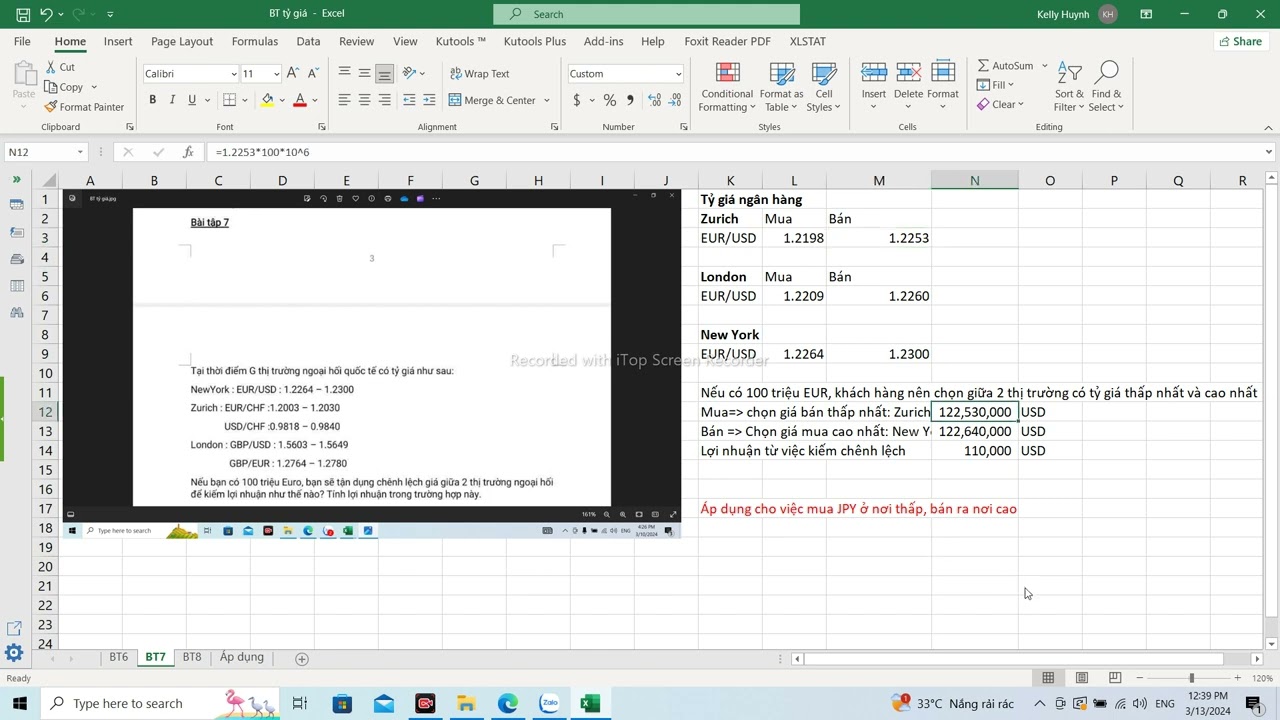The width and height of the screenshot is (1280, 720).
Task: Open the Fill dropdown menu
Action: (x=995, y=85)
